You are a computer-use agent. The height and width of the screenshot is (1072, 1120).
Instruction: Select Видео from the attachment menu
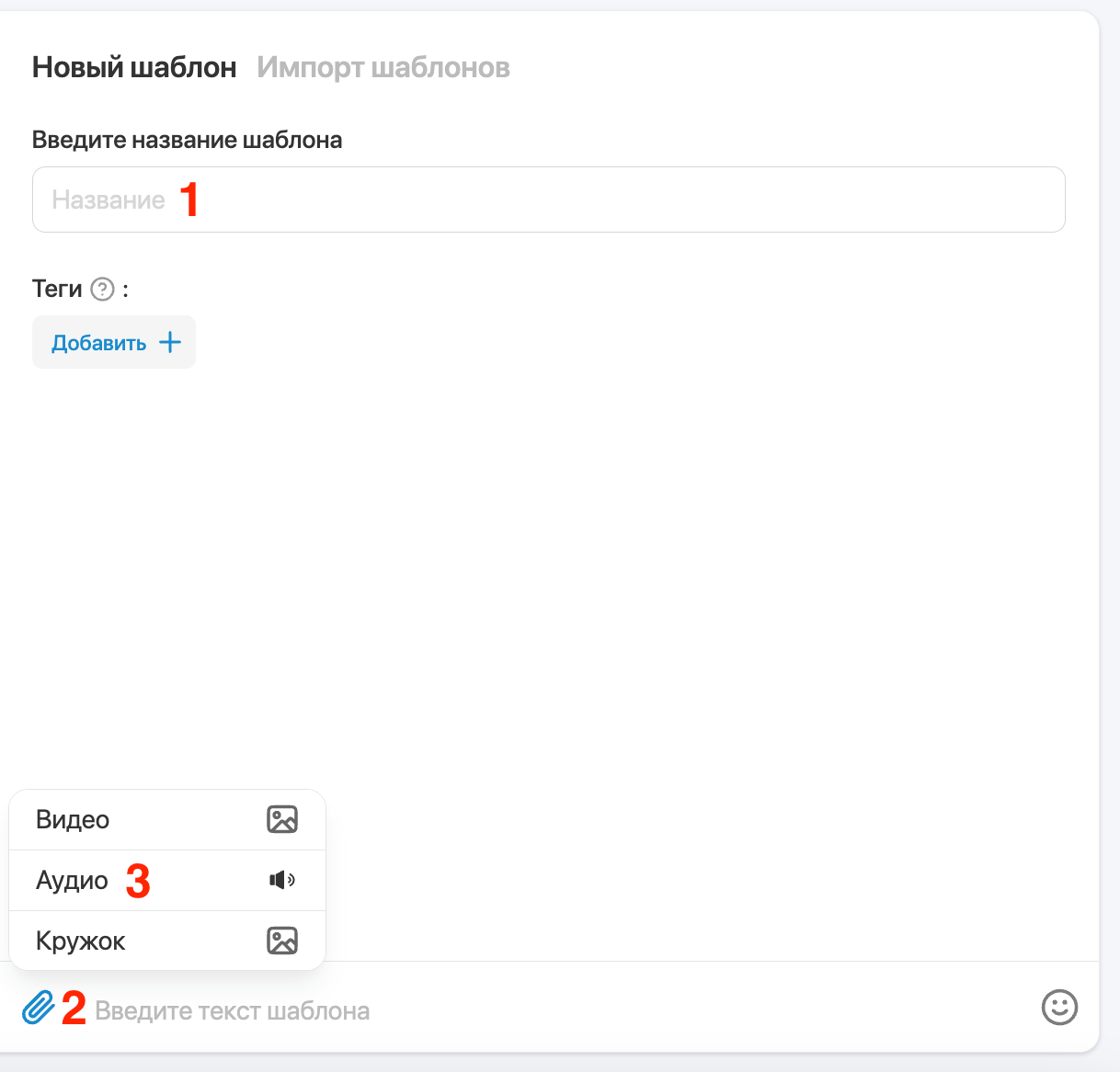(x=167, y=819)
